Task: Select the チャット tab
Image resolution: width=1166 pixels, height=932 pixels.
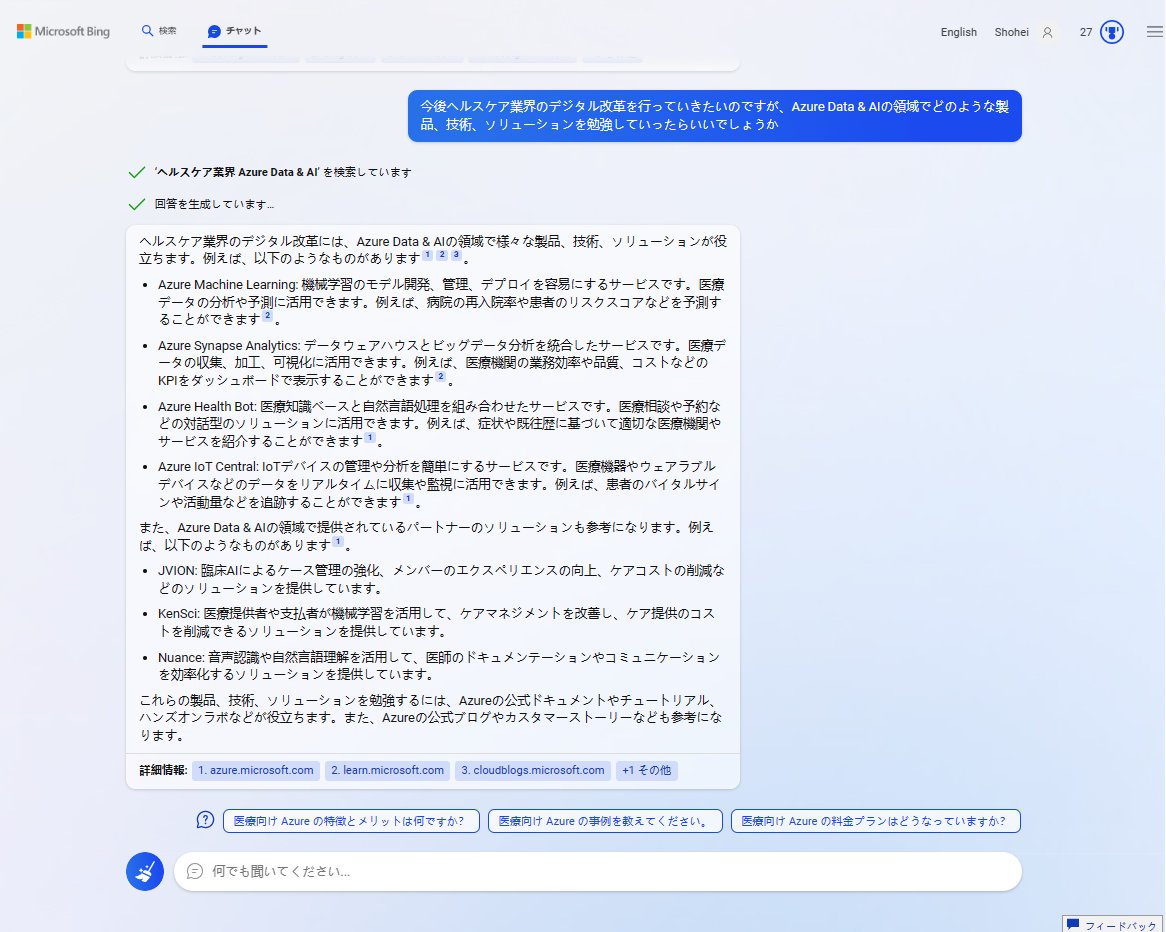Action: click(x=234, y=31)
